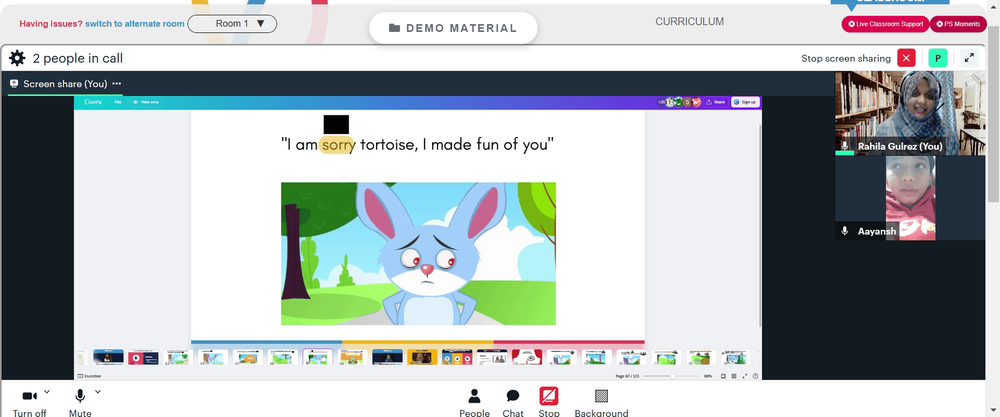
Task: Click switch to alternate room link
Action: coord(135,24)
